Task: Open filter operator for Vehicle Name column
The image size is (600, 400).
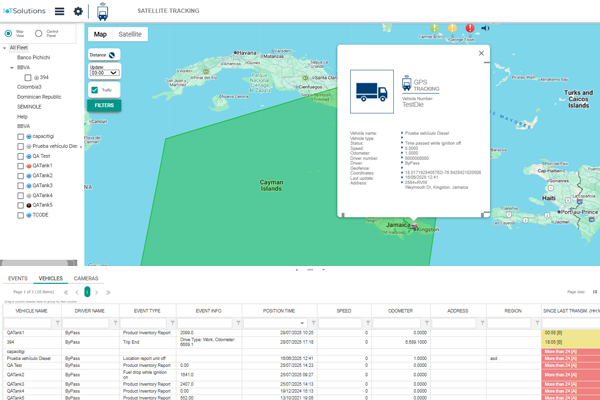Action: (x=57, y=323)
